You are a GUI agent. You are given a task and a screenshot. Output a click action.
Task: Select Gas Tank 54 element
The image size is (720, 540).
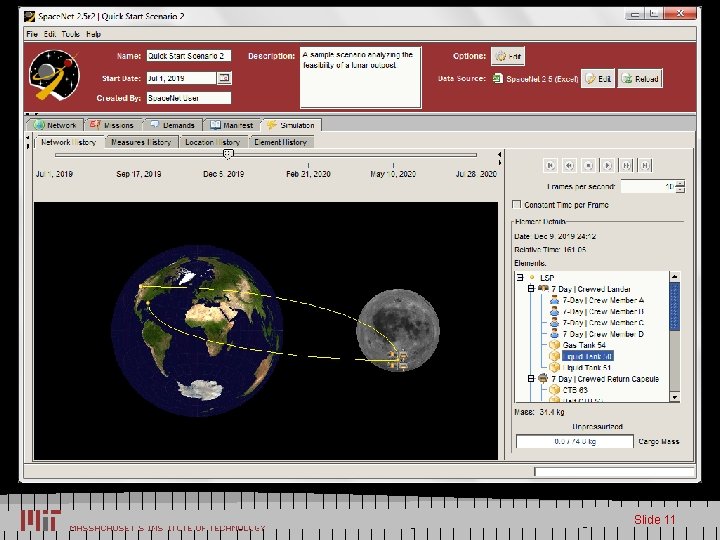tap(584, 345)
